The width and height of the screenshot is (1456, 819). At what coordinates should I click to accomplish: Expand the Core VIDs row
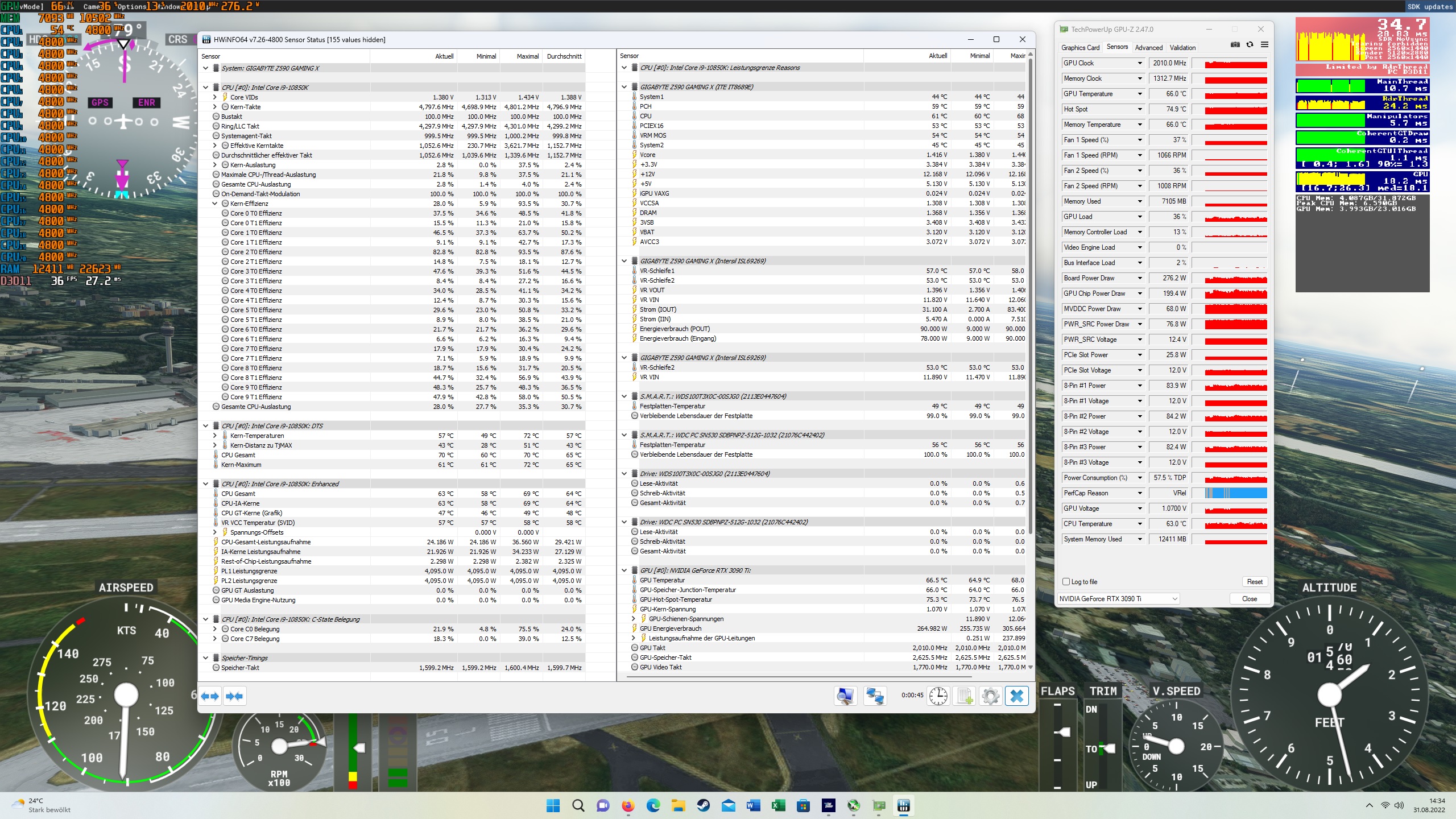click(215, 97)
